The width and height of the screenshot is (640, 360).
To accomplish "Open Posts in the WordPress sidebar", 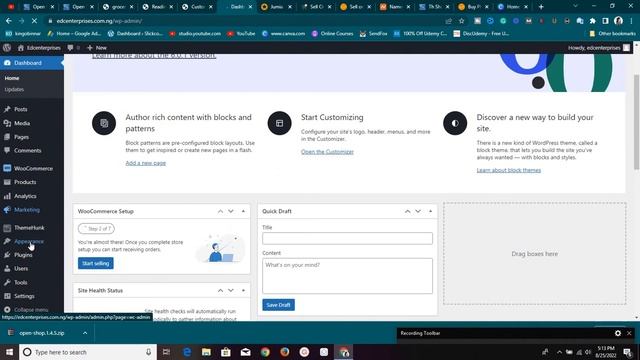I will click(x=20, y=109).
